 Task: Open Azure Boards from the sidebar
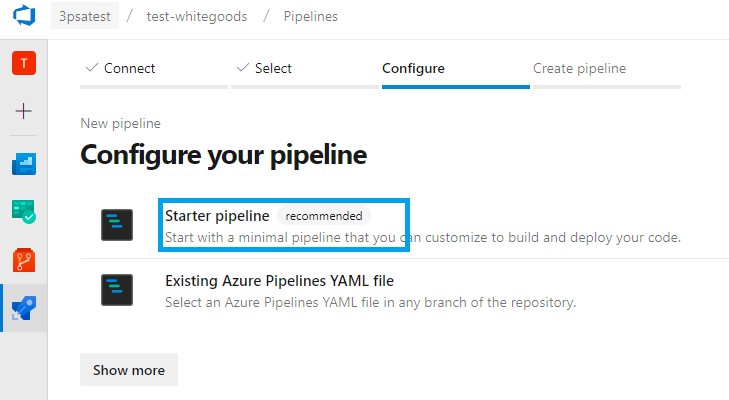(x=23, y=163)
